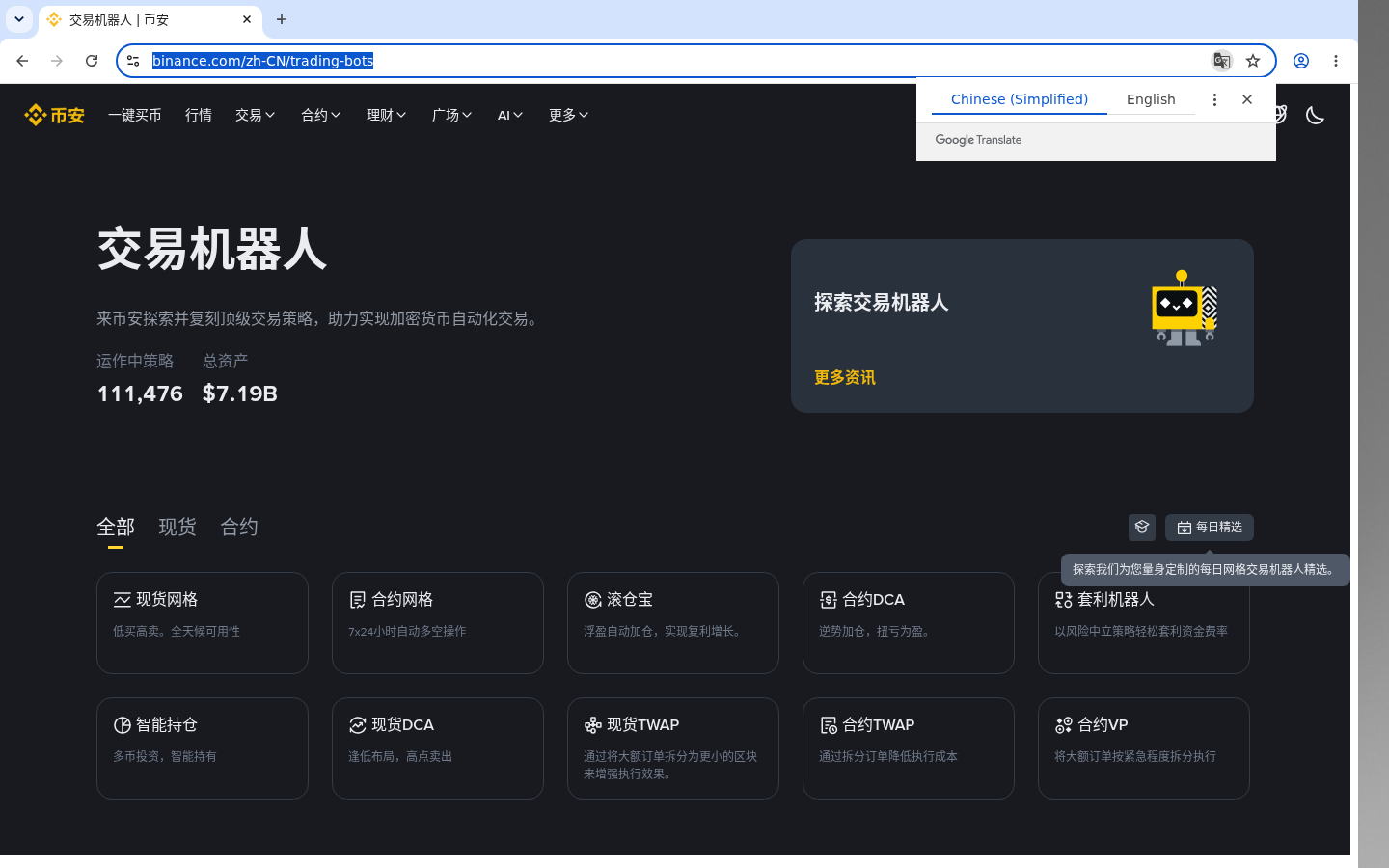Screen dimensions: 1389x868
Task: Click the 现货DCA icon
Action: (x=358, y=725)
